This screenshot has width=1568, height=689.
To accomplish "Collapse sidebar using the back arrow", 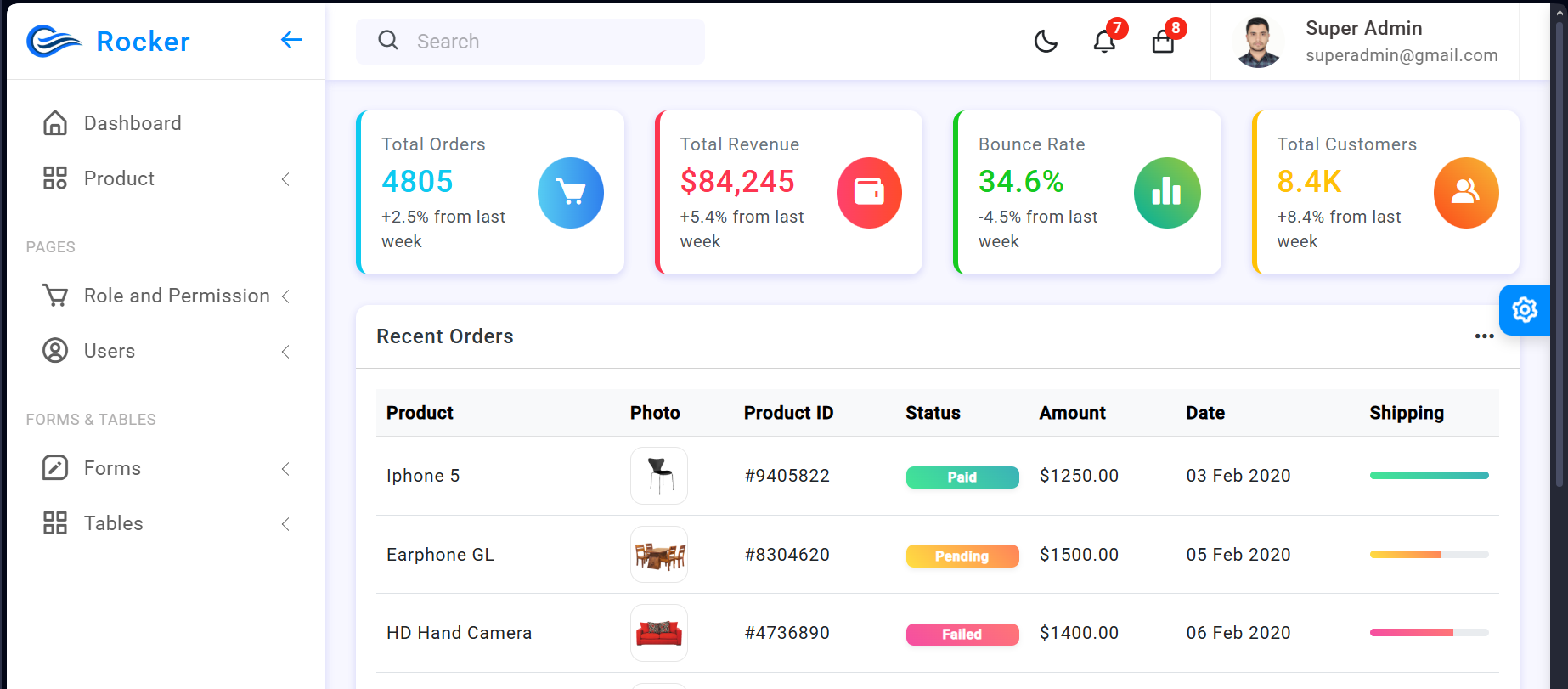I will (291, 40).
